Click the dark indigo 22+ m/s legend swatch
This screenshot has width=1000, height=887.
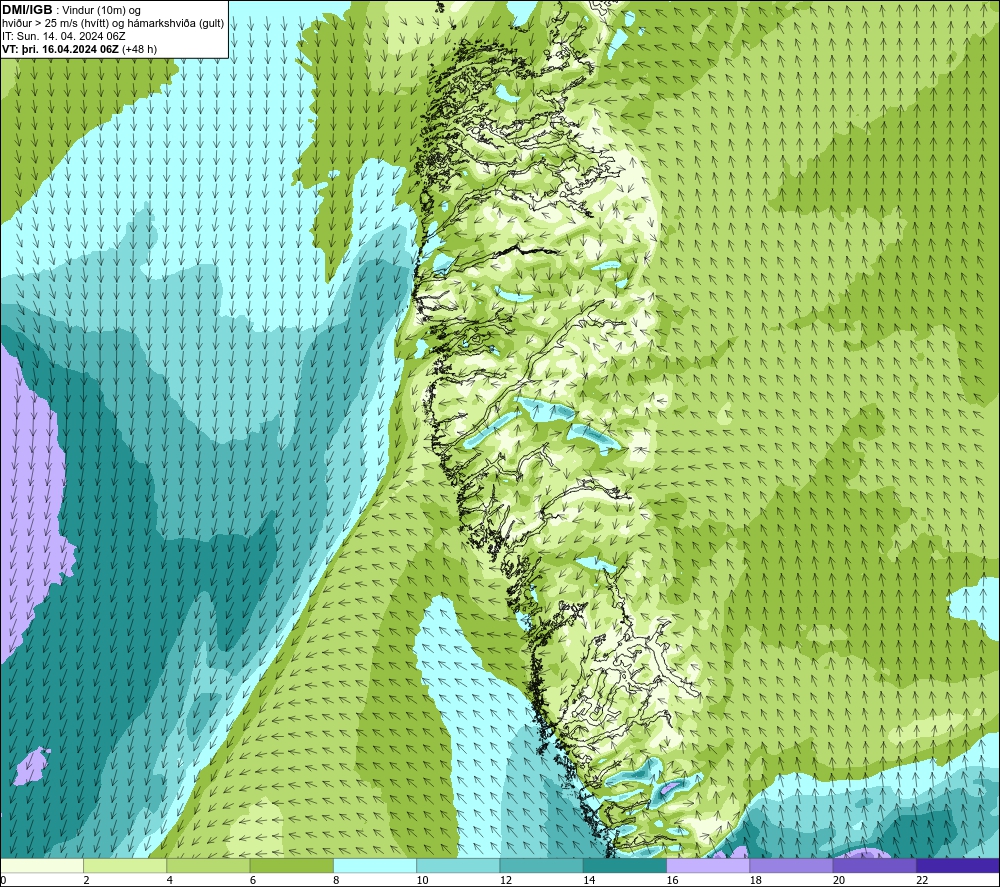pyautogui.click(x=958, y=865)
